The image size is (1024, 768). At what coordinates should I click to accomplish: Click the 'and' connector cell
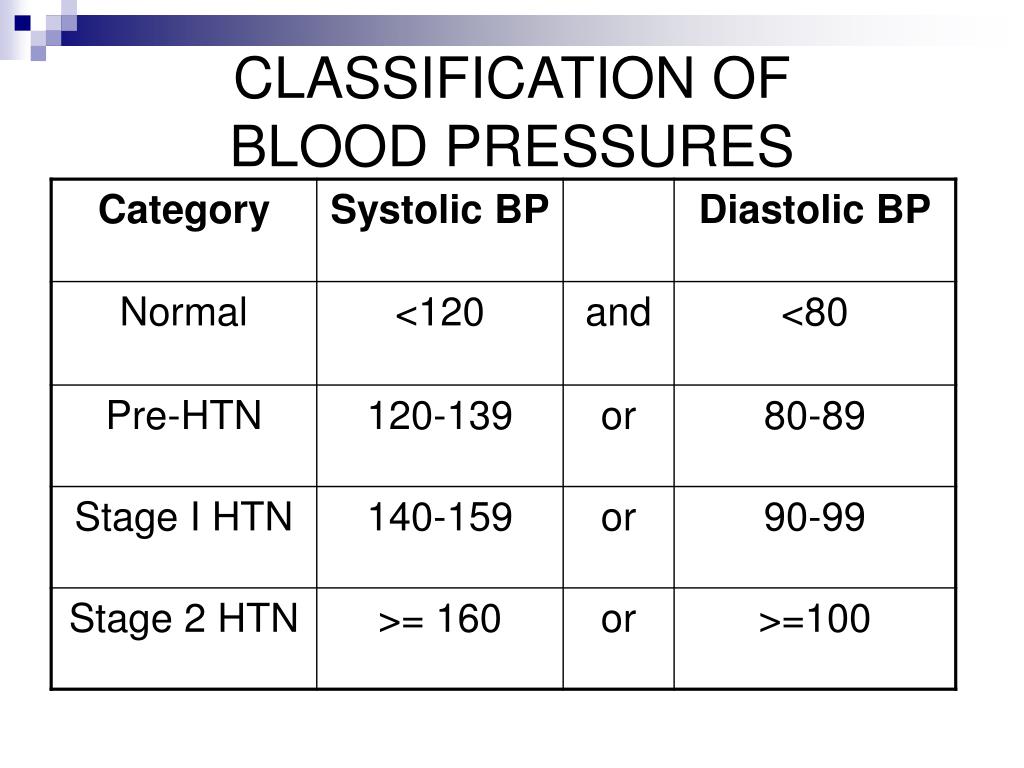(x=618, y=333)
